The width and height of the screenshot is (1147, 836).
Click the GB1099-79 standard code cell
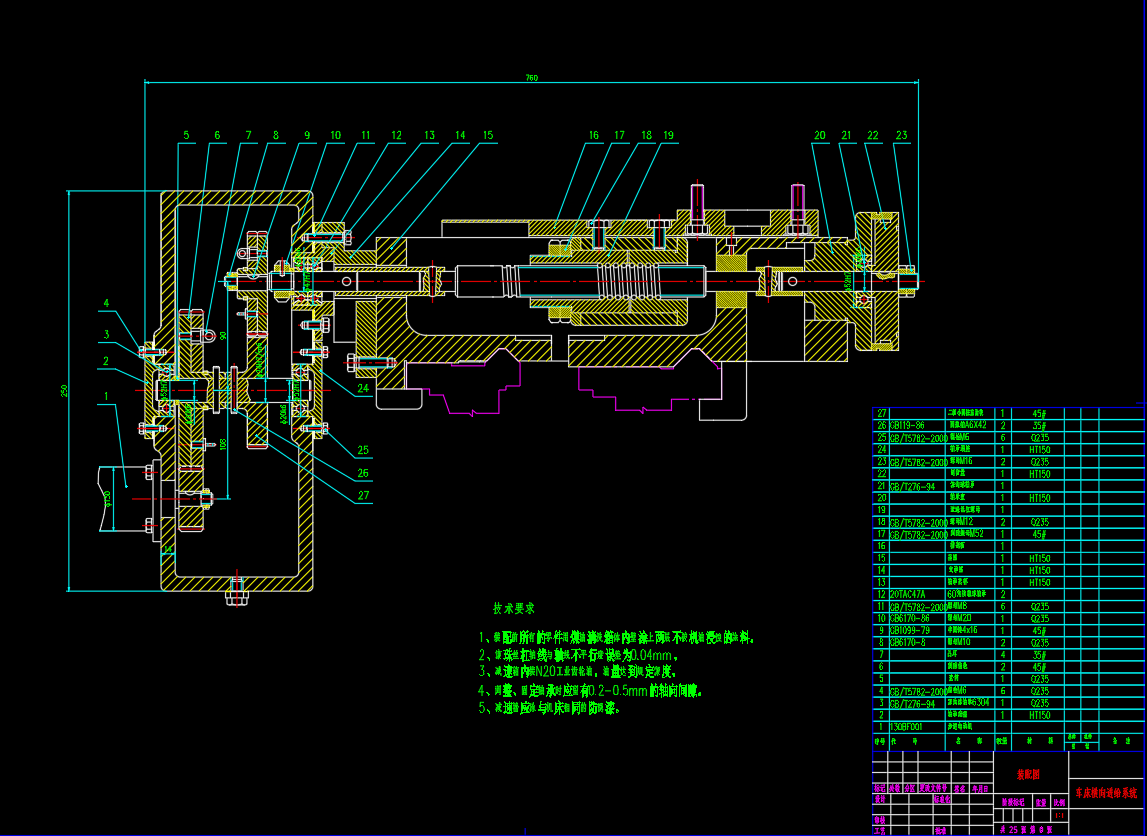[x=908, y=631]
